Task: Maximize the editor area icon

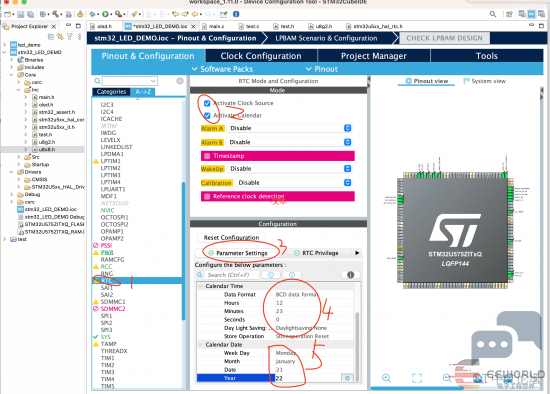Action: pyautogui.click(x=542, y=26)
